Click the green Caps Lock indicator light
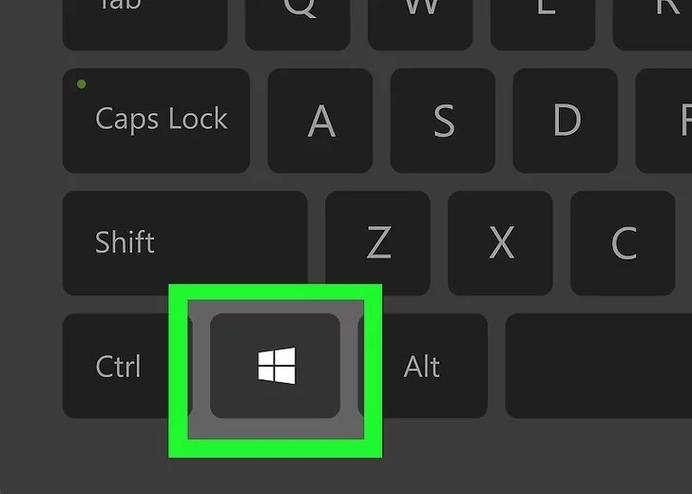This screenshot has height=494, width=692. click(x=81, y=84)
